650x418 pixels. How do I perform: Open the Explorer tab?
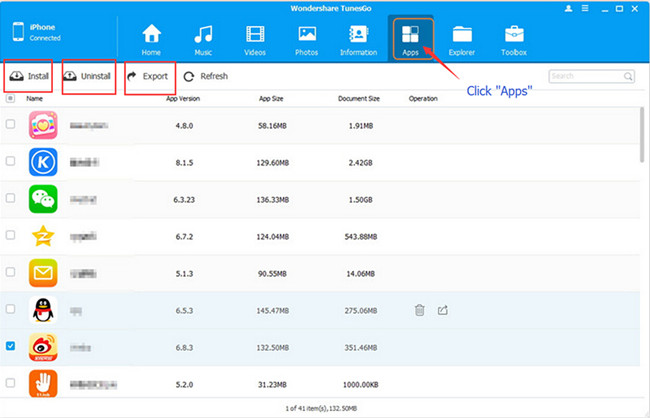462,40
